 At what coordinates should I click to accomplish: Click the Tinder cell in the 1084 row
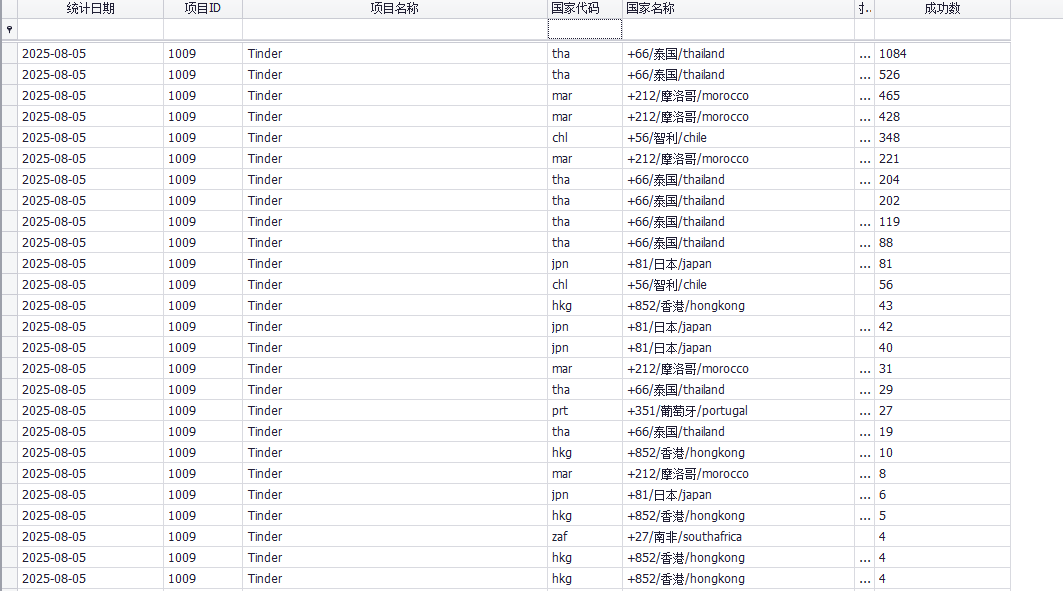point(395,54)
